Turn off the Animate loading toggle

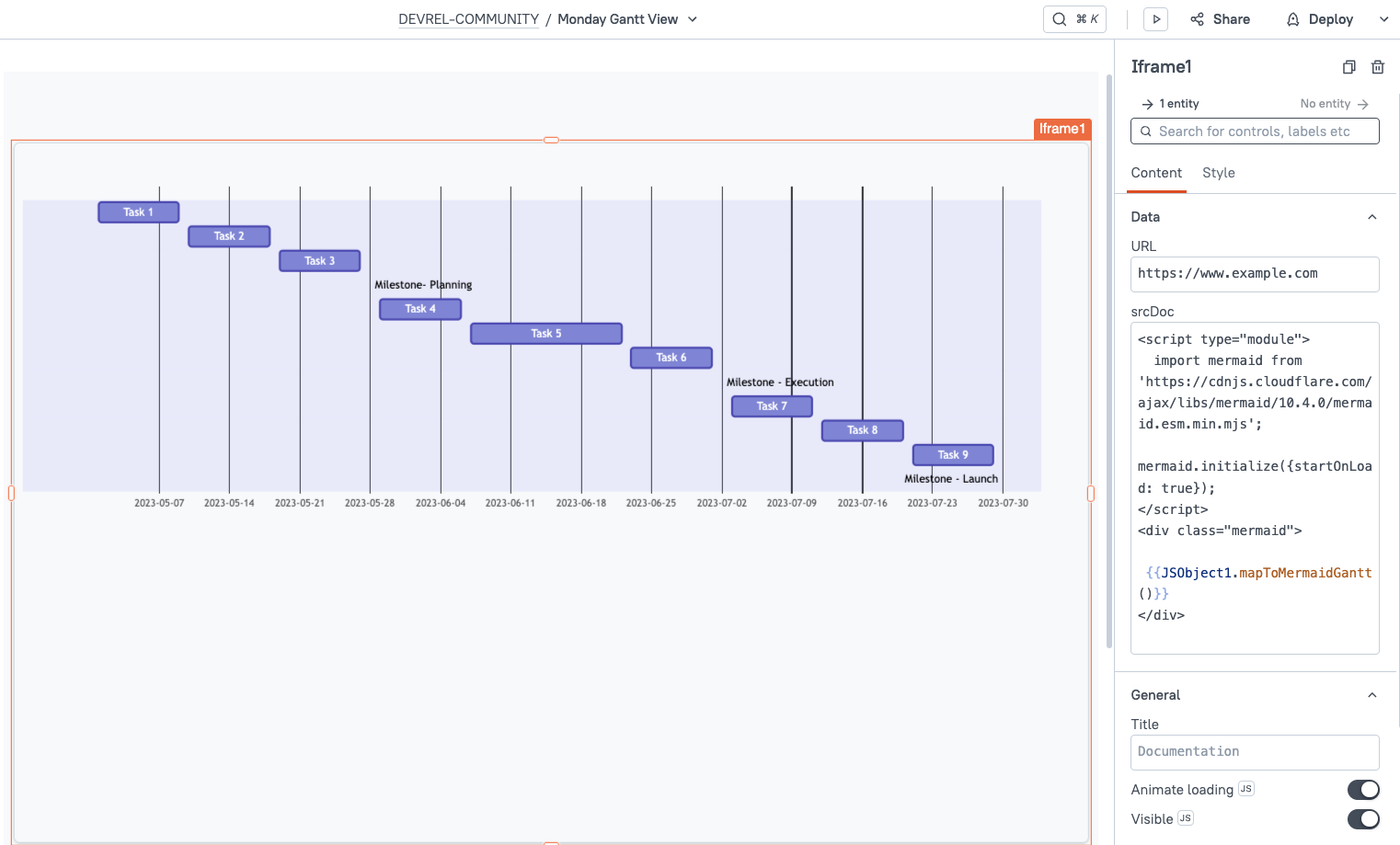1363,789
